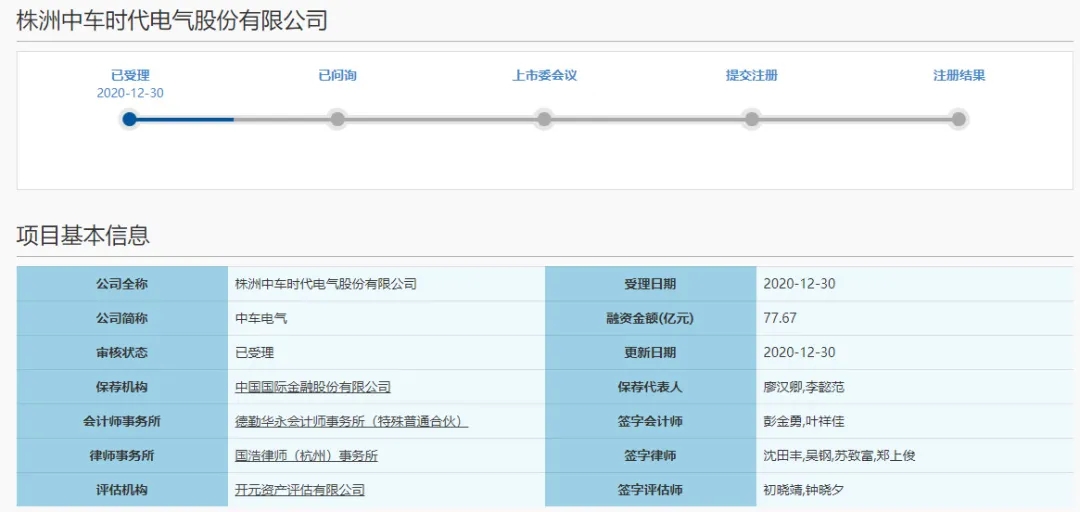
Task: Click the 77.67 financing amount value
Action: [x=780, y=318]
